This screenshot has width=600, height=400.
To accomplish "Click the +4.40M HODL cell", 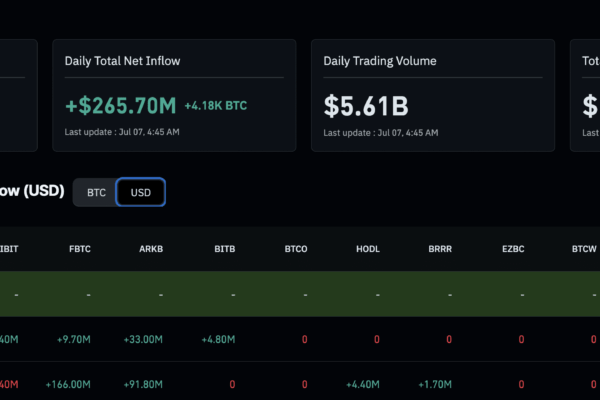I will click(363, 384).
